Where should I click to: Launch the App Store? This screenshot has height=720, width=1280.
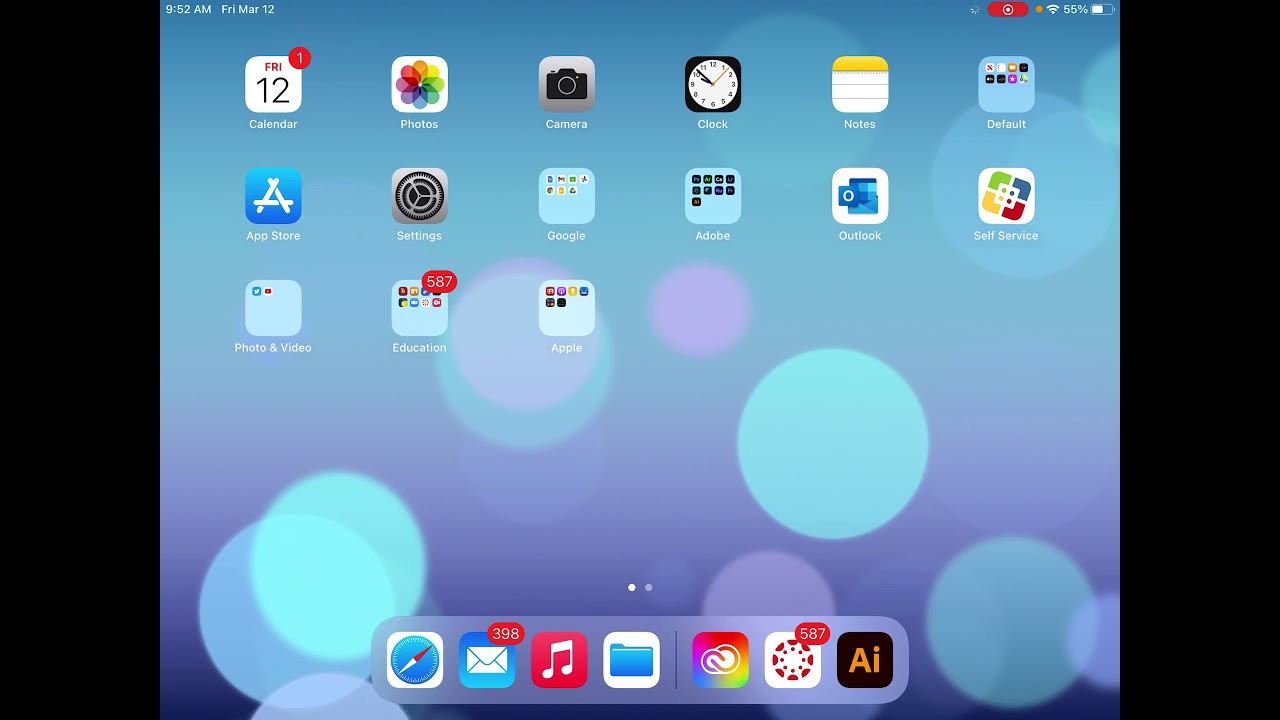273,196
